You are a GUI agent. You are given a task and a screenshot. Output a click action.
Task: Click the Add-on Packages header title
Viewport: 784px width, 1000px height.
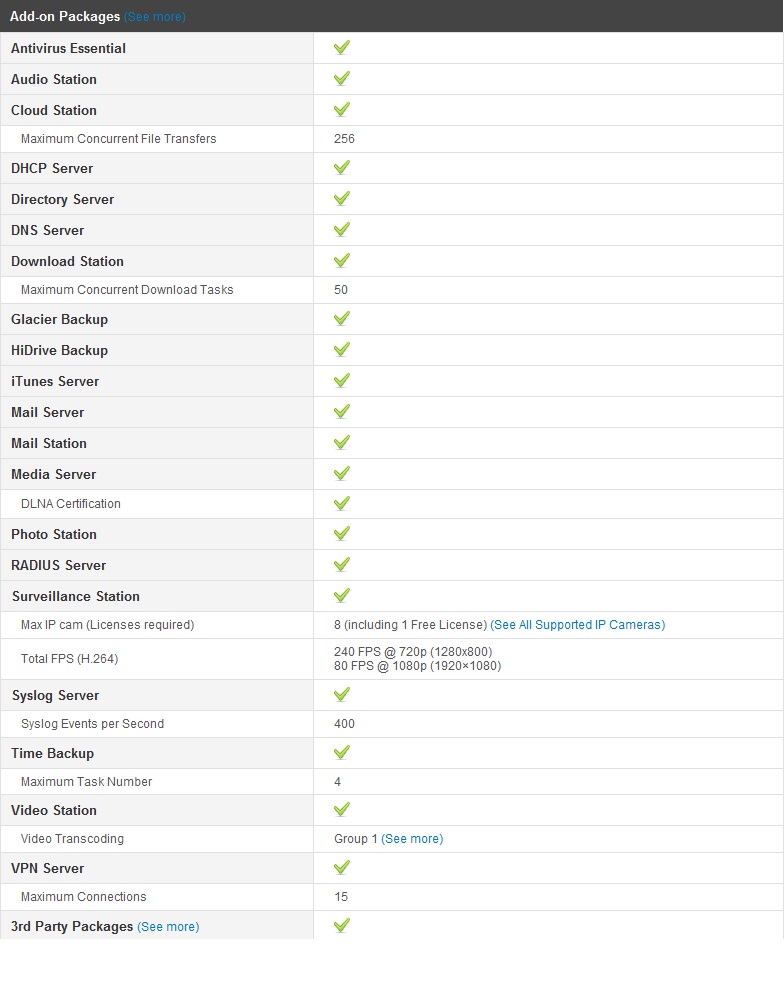[65, 17]
